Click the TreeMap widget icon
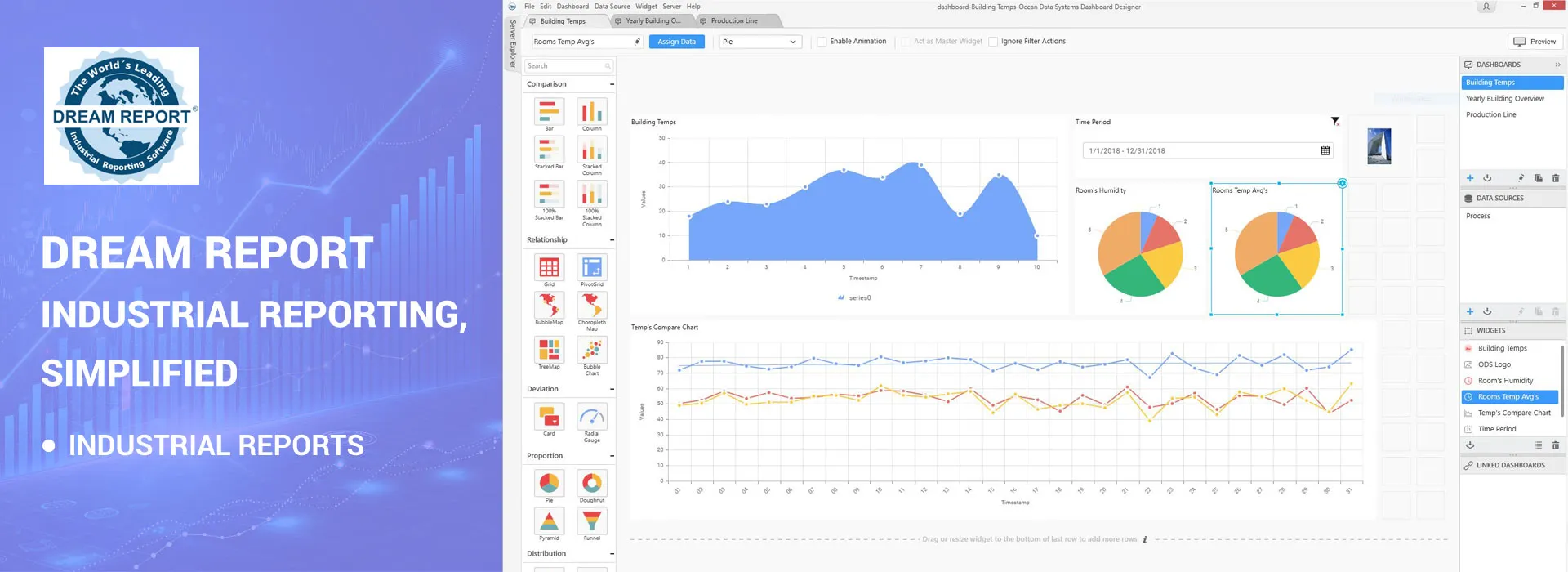Viewport: 1568px width, 572px height. tap(549, 350)
